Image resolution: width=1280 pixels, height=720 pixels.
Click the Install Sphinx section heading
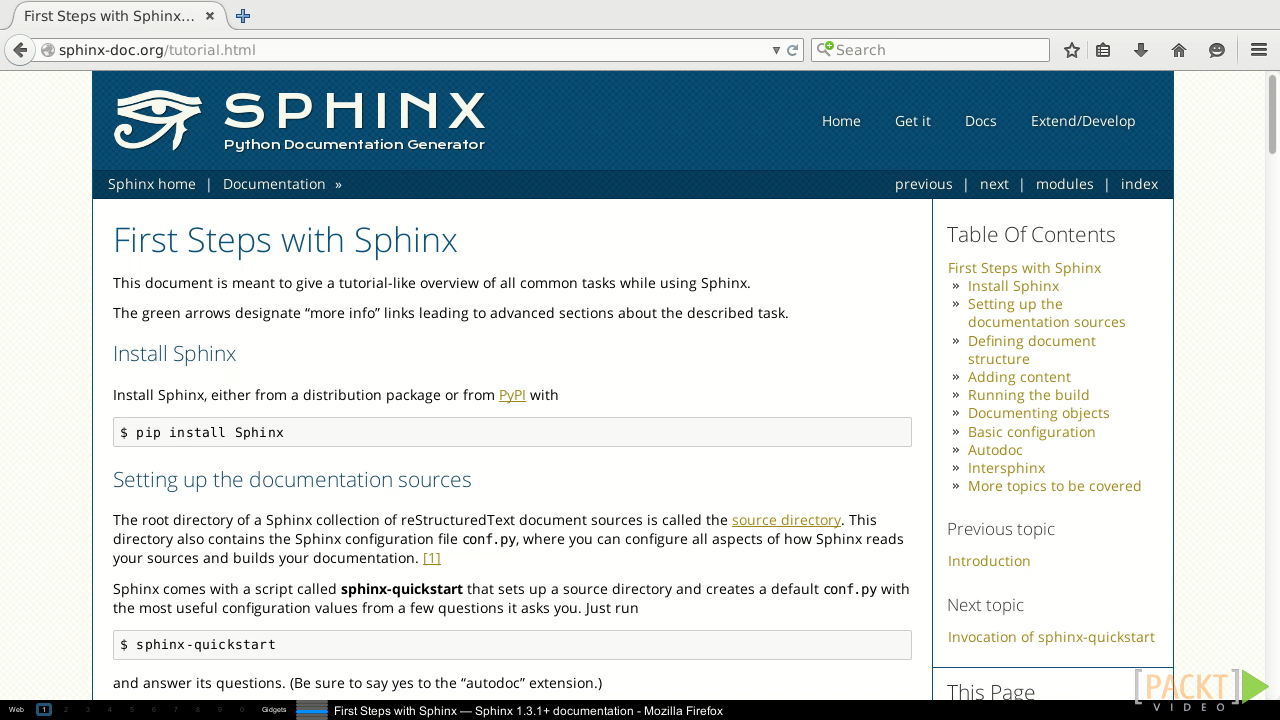tap(174, 354)
